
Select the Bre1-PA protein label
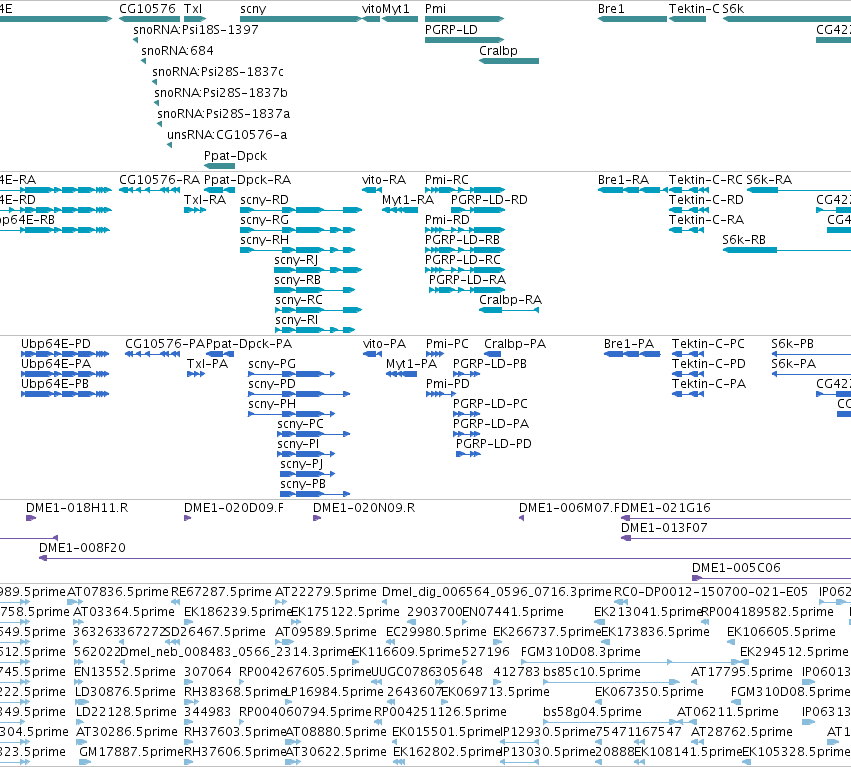(x=629, y=344)
